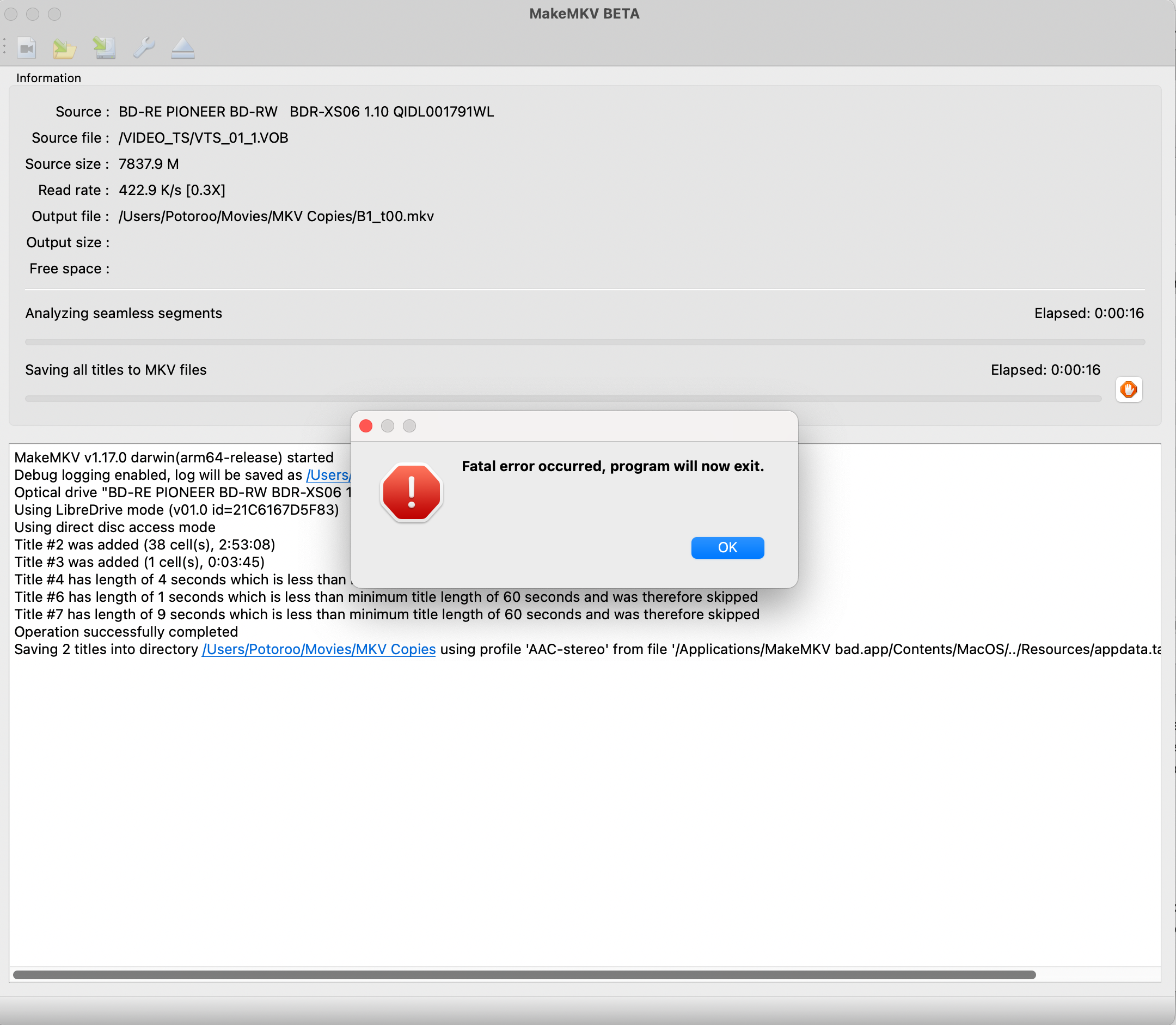Viewport: 1176px width, 1025px height.
Task: Click the read rate '422.9 K/s [0.3X]'
Action: tap(172, 190)
